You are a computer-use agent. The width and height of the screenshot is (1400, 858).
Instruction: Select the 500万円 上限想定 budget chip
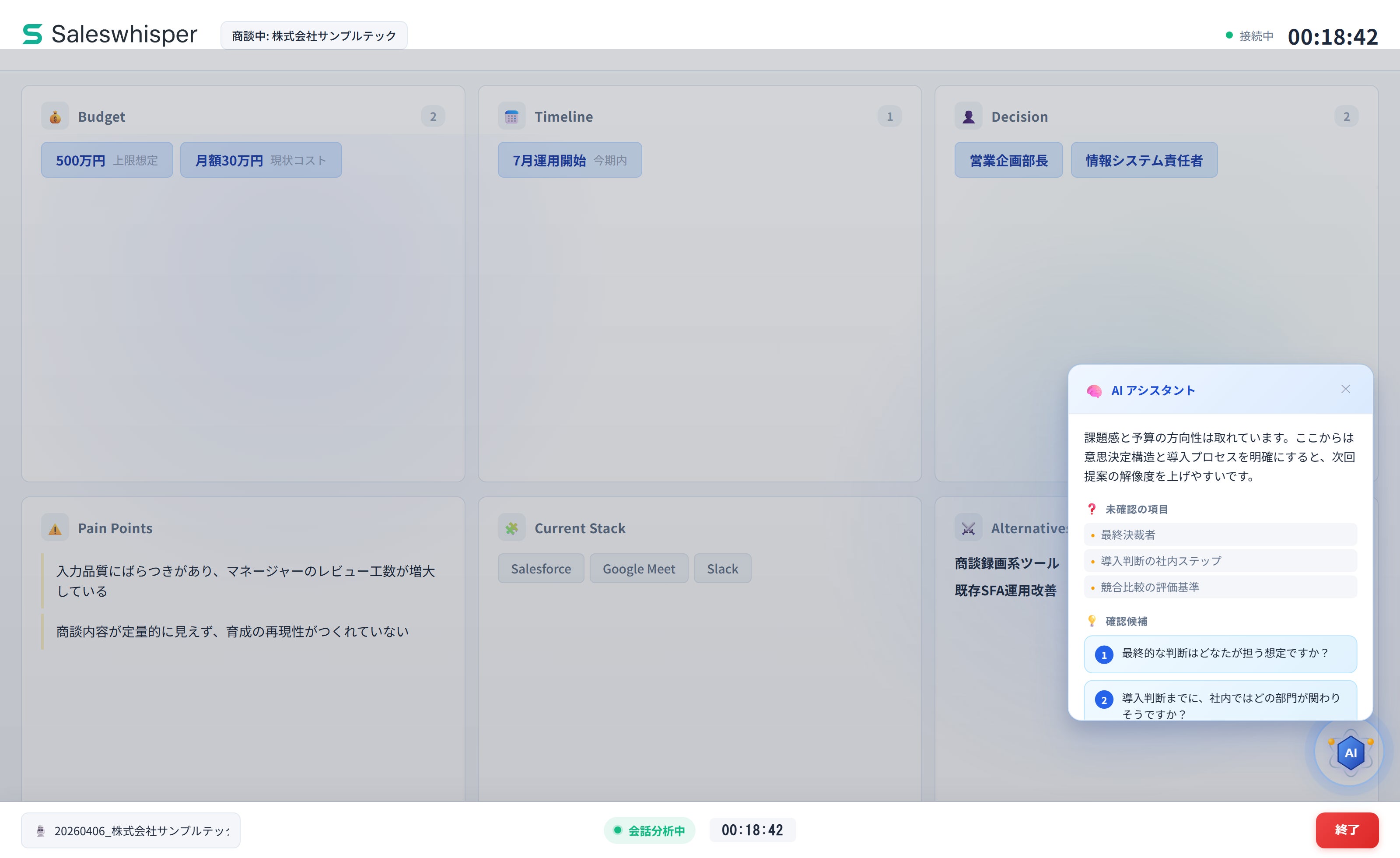[107, 160]
